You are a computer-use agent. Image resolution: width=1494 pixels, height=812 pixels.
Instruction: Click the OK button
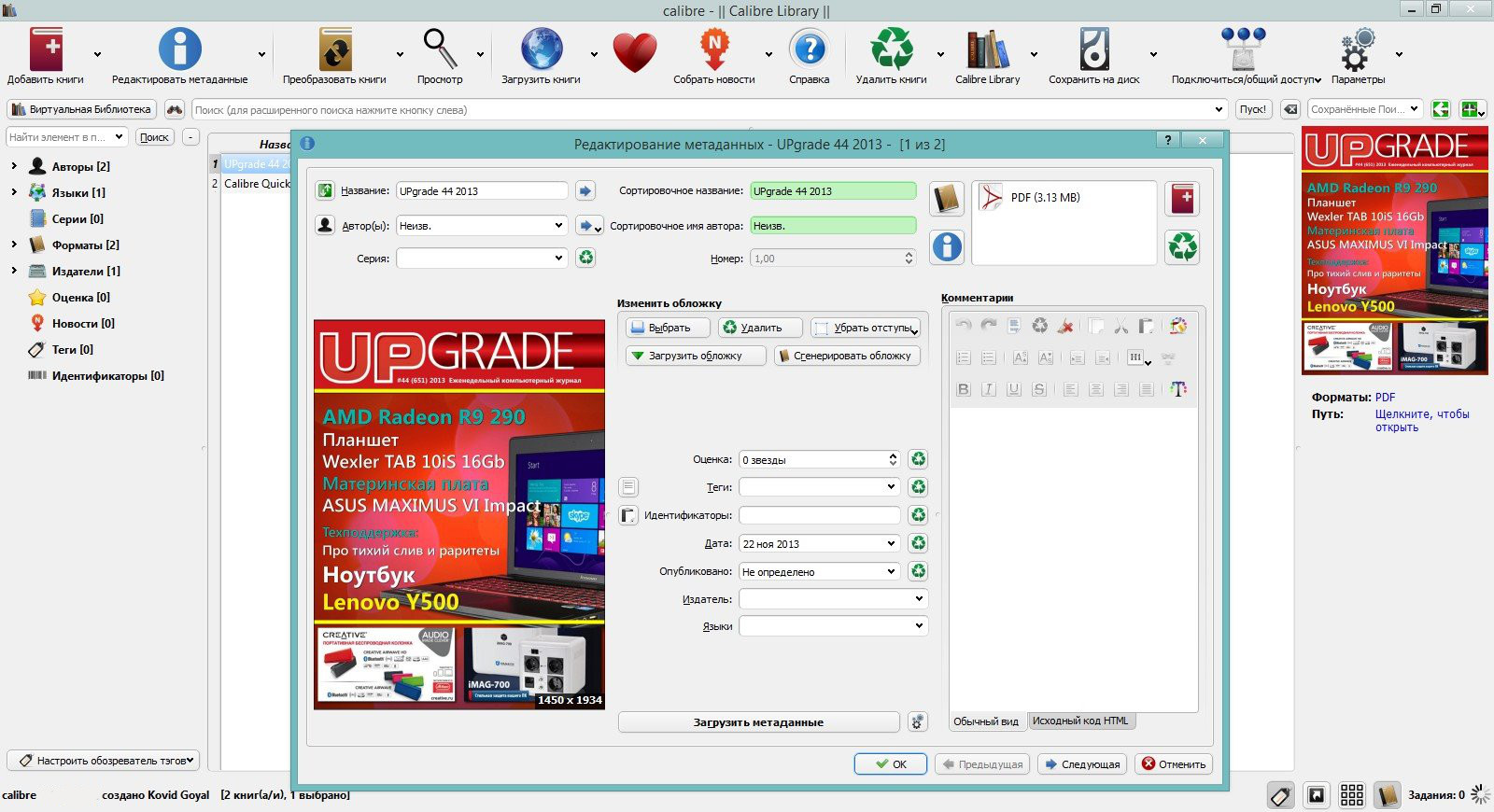891,764
